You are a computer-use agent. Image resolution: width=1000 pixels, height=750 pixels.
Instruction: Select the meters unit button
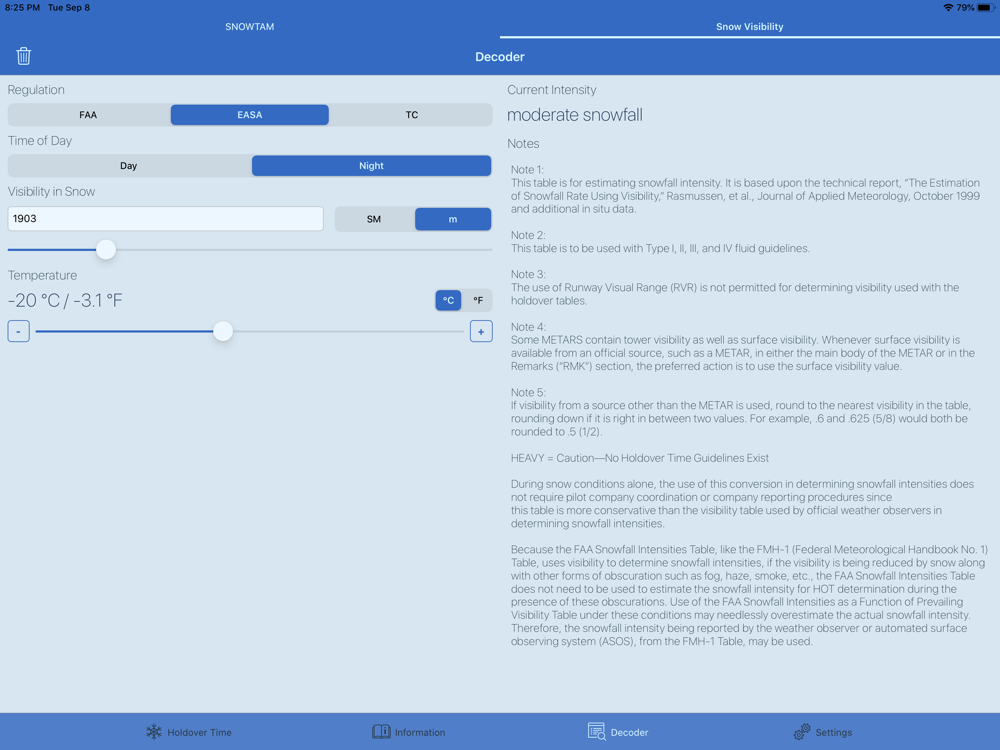click(x=453, y=219)
